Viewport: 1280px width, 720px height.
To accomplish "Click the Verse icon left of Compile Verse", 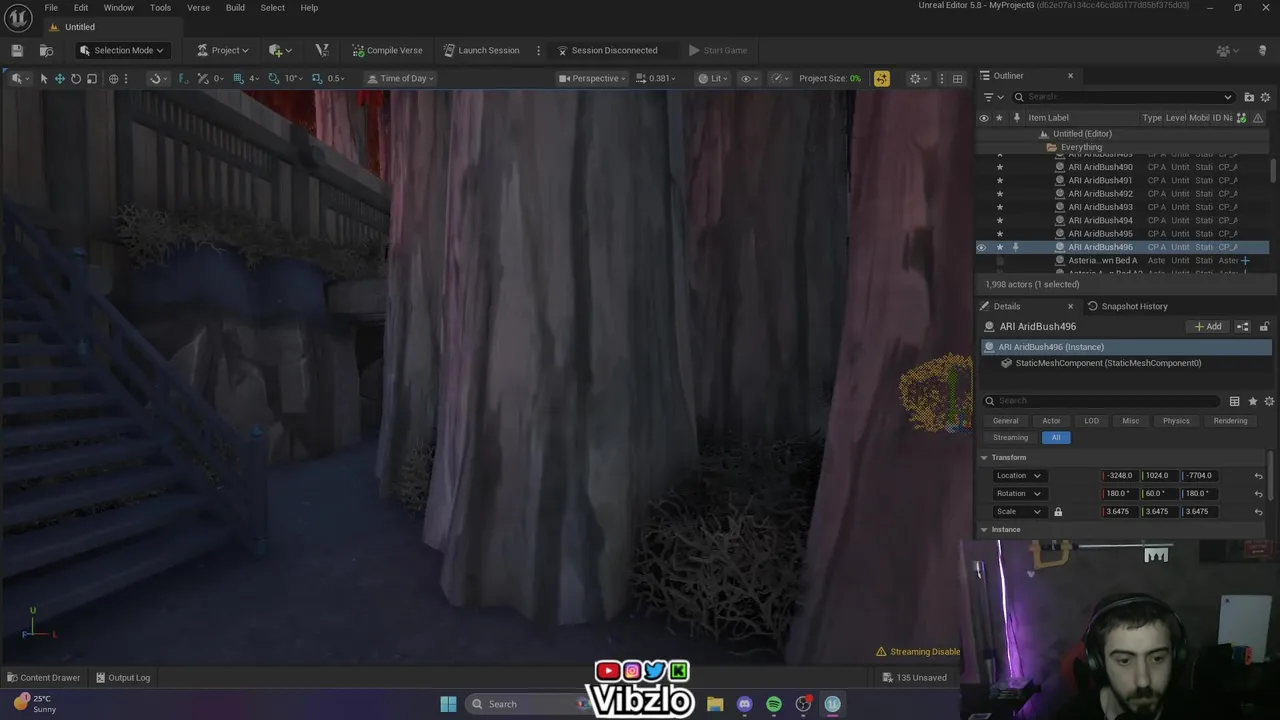I will point(322,50).
